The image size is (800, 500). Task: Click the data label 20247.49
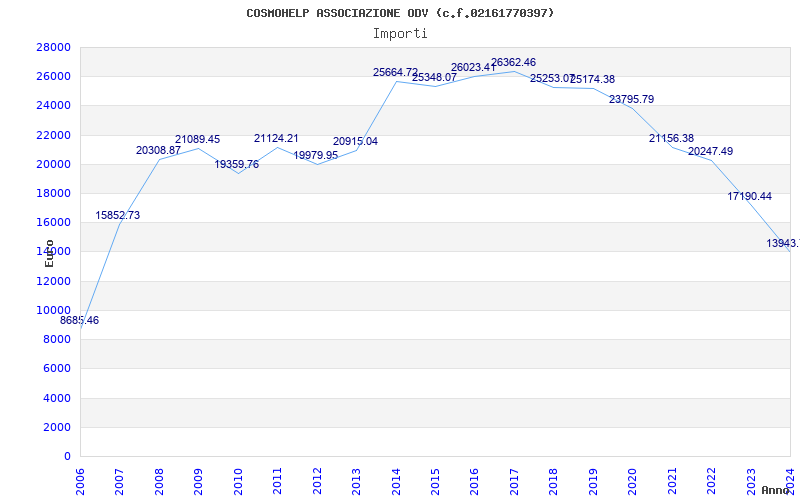click(x=711, y=152)
